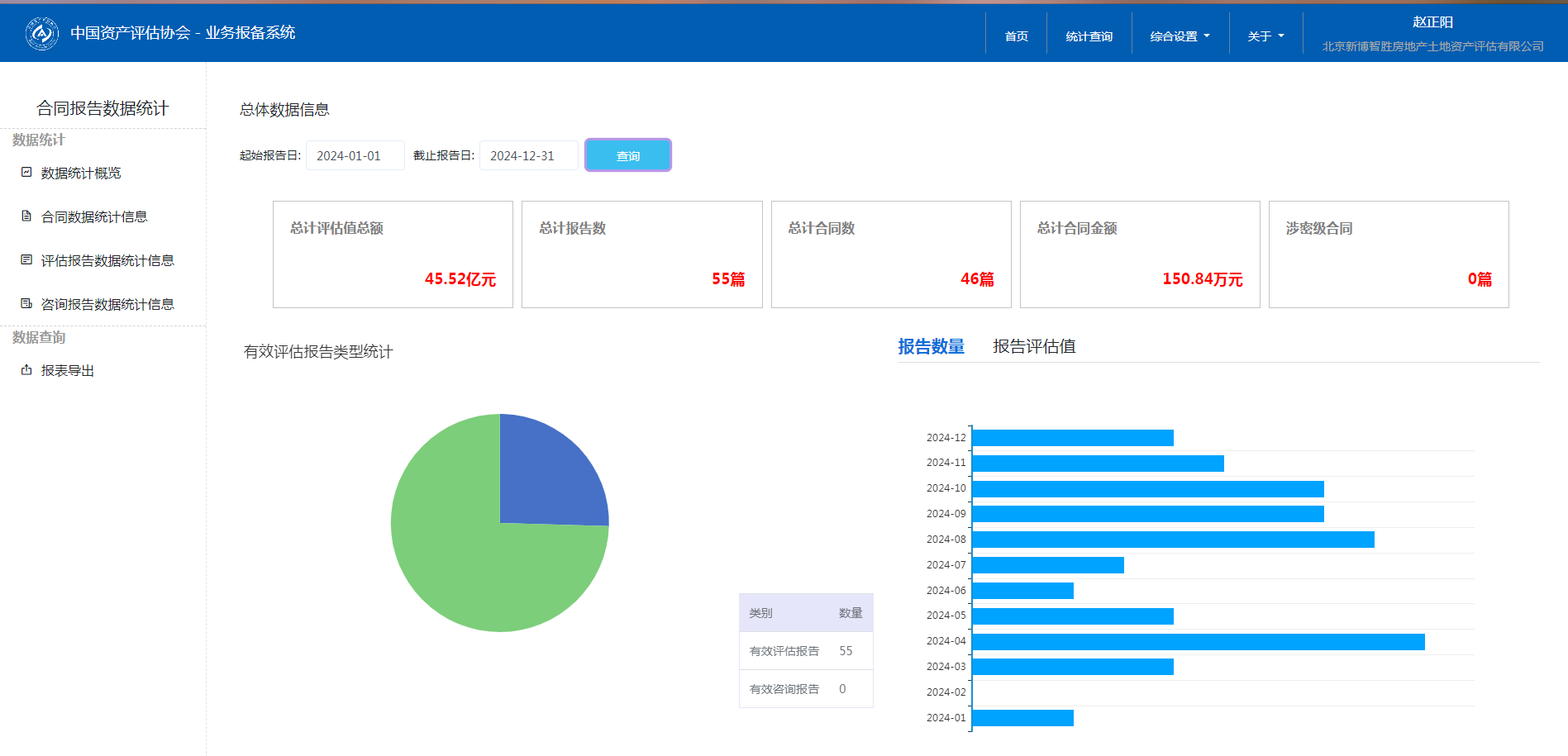
Task: Click the 2024-04 bar in chart
Action: point(1198,642)
